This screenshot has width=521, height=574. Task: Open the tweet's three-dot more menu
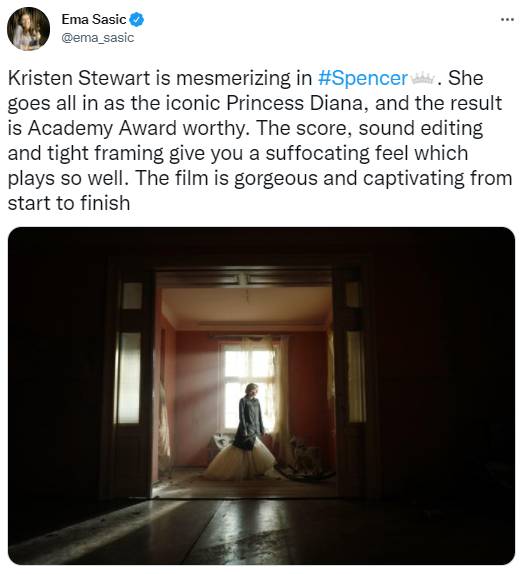507,20
